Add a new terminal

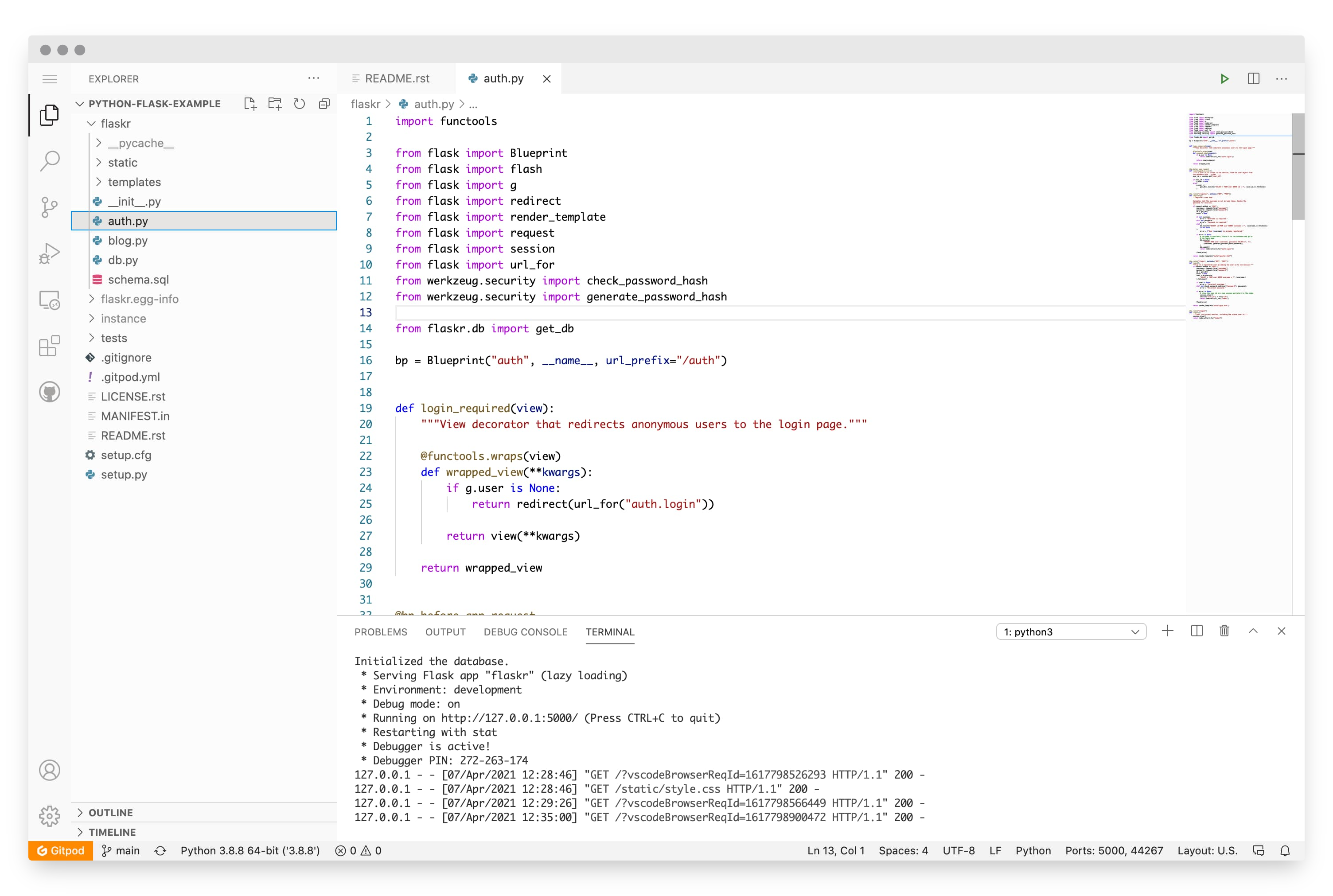click(x=1168, y=631)
